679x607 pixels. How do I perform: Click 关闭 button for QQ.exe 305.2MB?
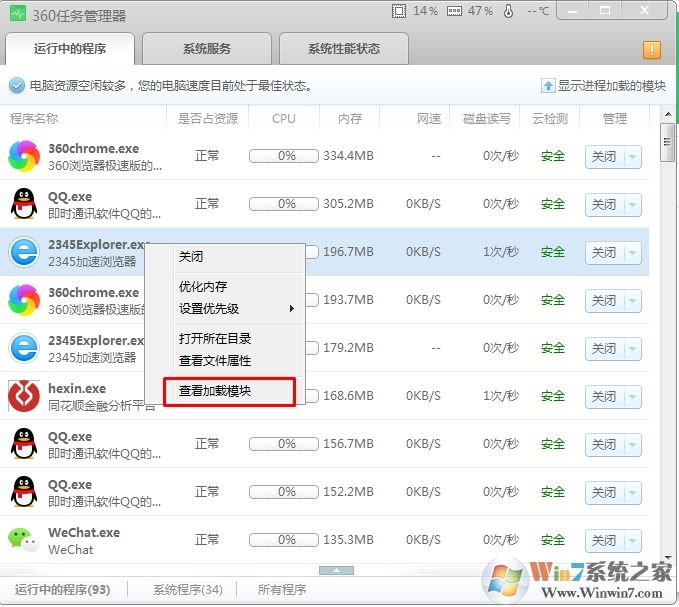click(x=605, y=205)
